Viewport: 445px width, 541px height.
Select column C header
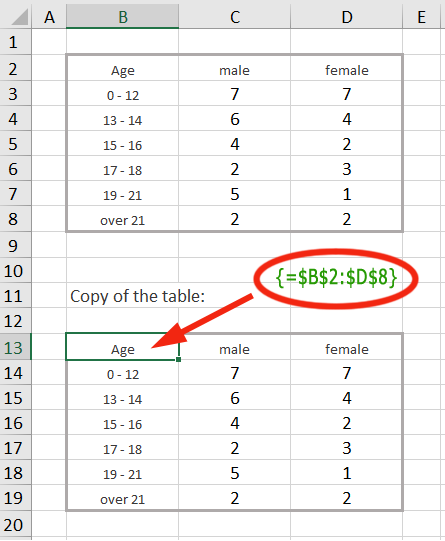tap(235, 17)
